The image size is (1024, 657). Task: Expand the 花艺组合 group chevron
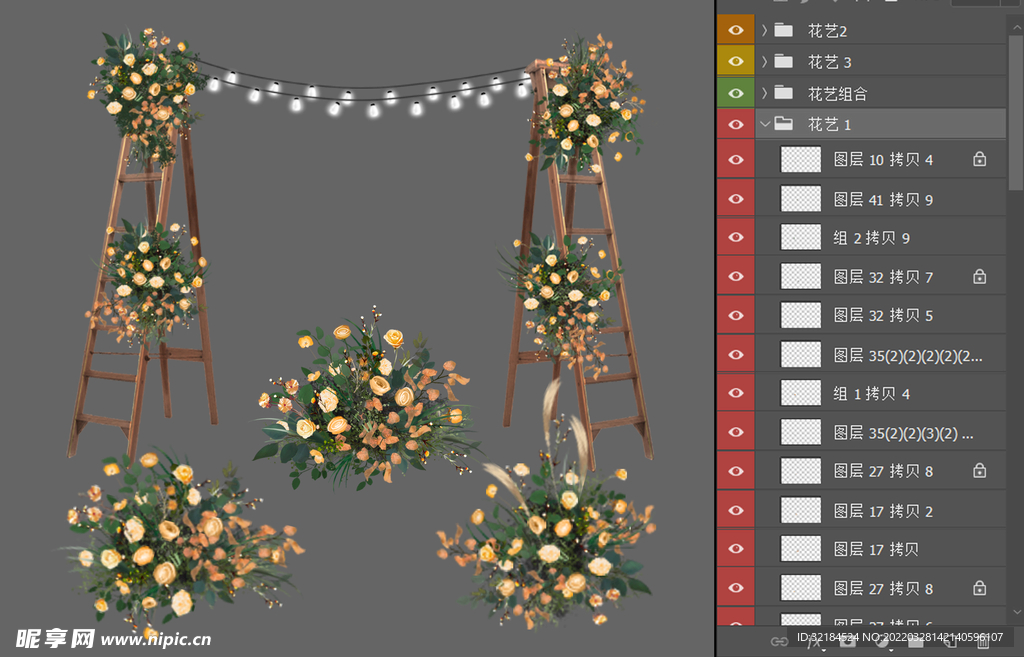pyautogui.click(x=765, y=93)
